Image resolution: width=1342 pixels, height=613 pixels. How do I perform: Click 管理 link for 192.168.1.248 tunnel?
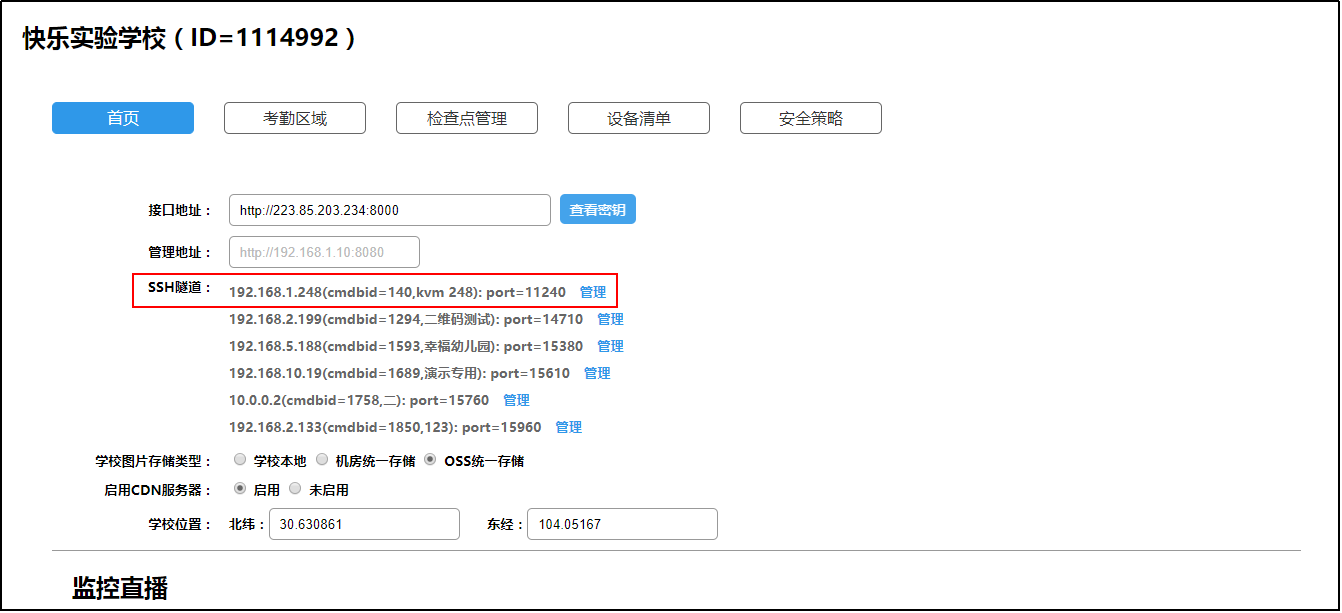(x=593, y=292)
